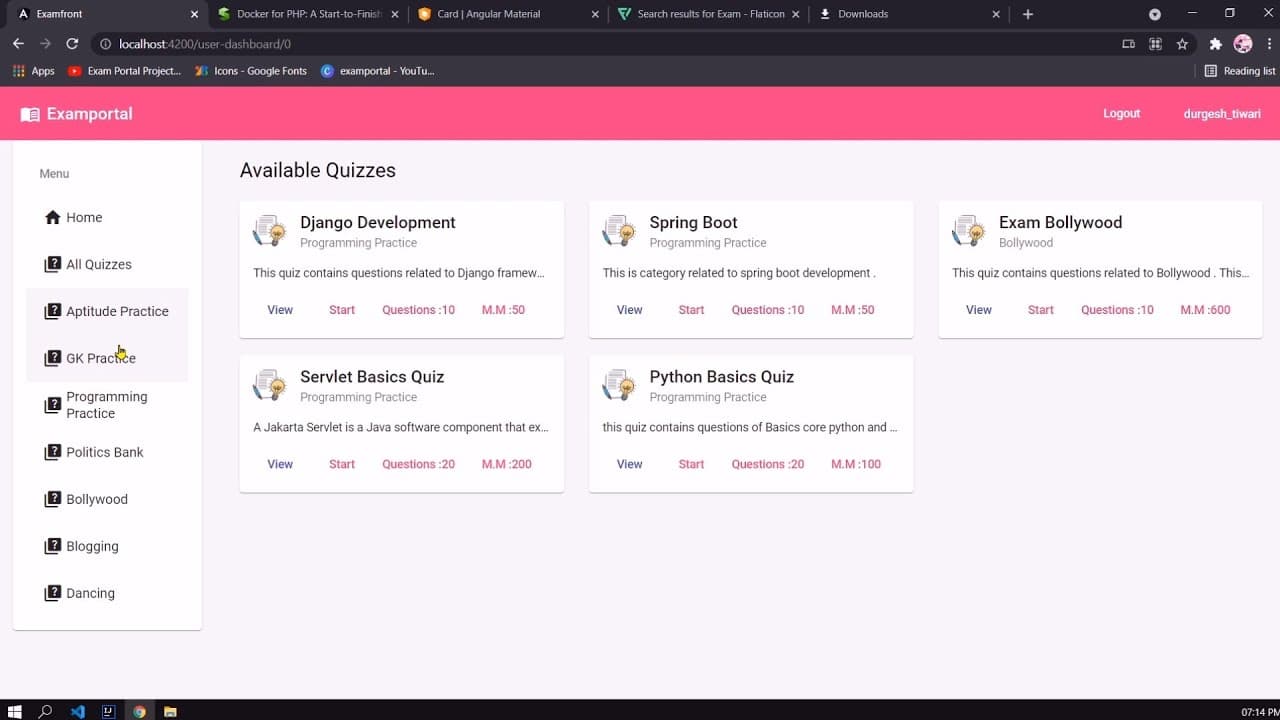The image size is (1280, 720).
Task: Click the Chrome icon in the taskbar
Action: 139,712
